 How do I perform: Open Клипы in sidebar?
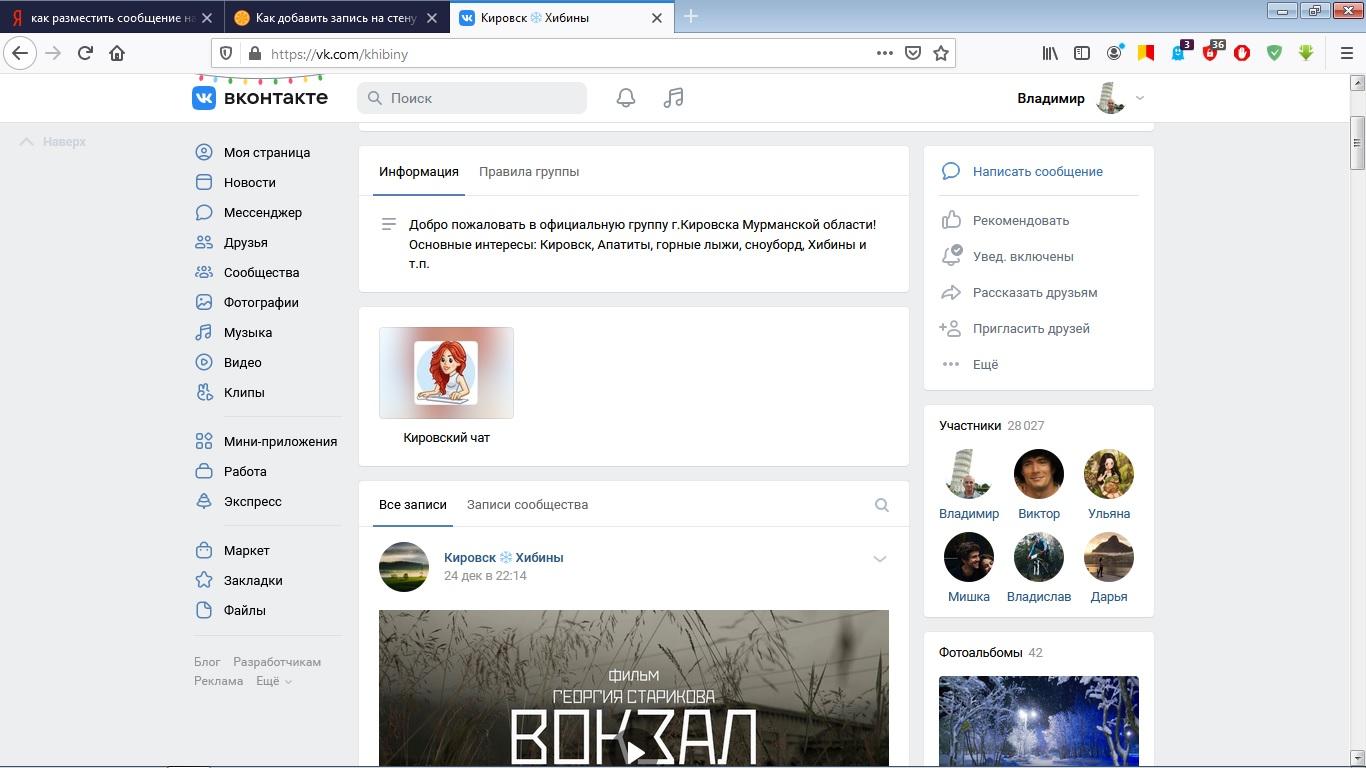click(x=244, y=392)
